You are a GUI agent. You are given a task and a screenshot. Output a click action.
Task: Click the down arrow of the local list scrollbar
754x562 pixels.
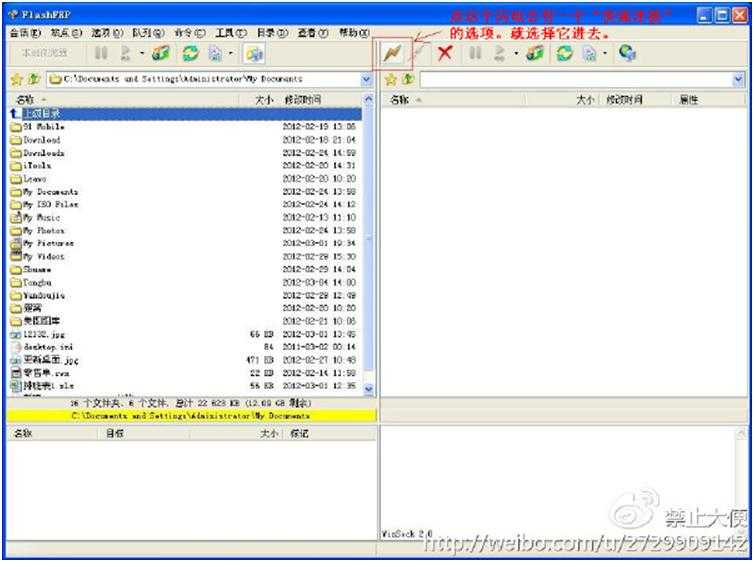tap(369, 389)
